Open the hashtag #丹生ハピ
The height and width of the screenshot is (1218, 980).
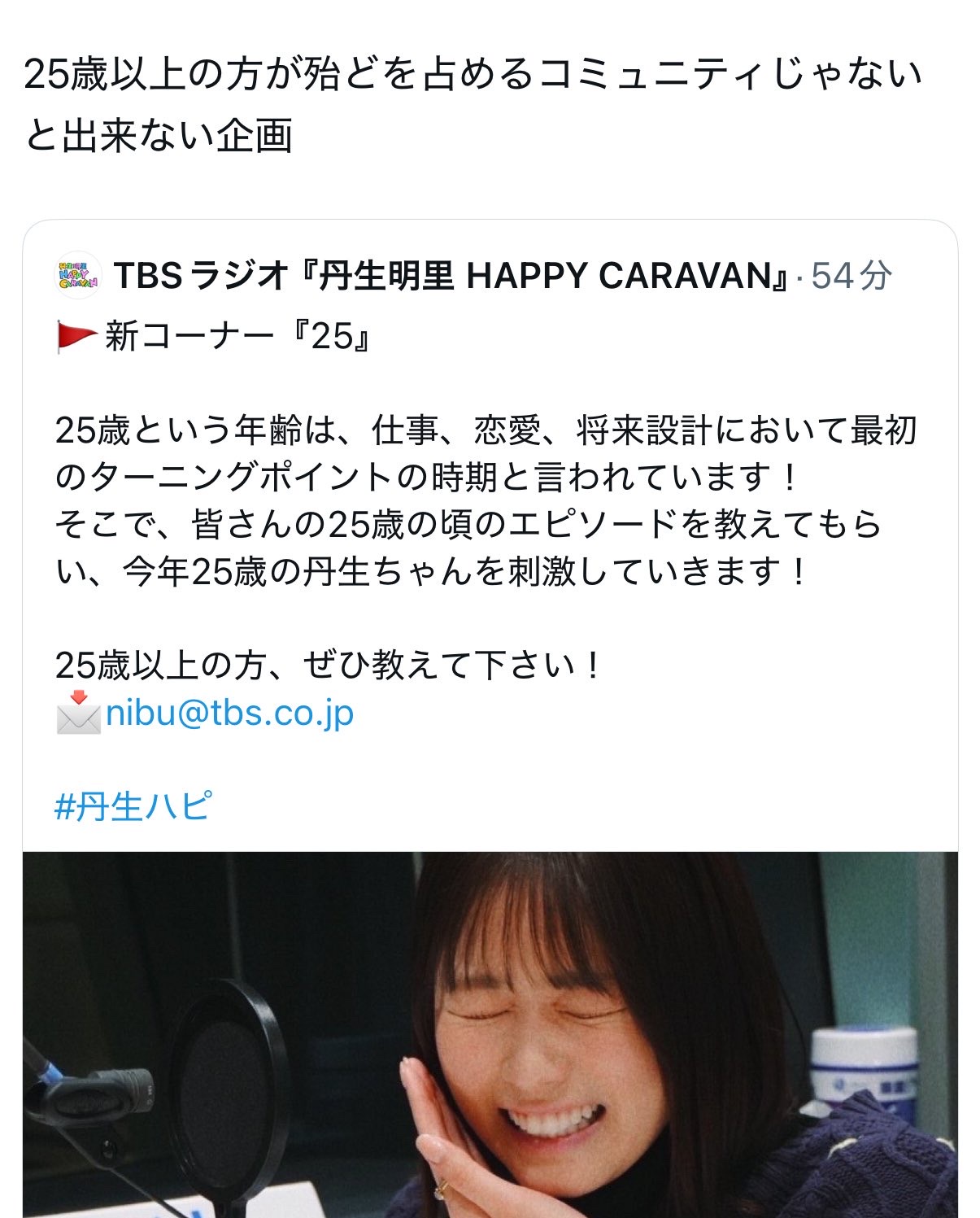pyautogui.click(x=134, y=806)
